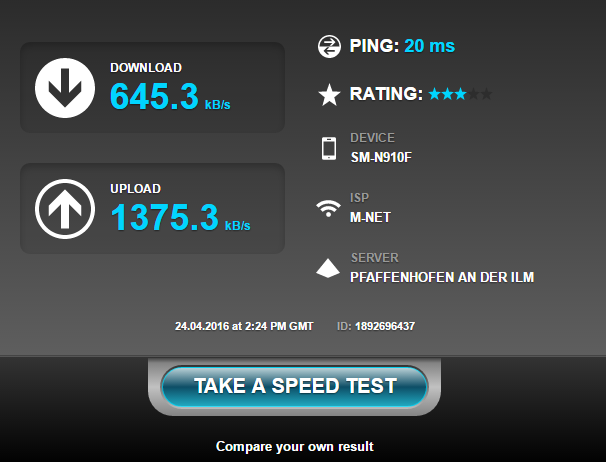
Task: Click the Pfaffenhofen an der Ilm server name
Action: (442, 277)
